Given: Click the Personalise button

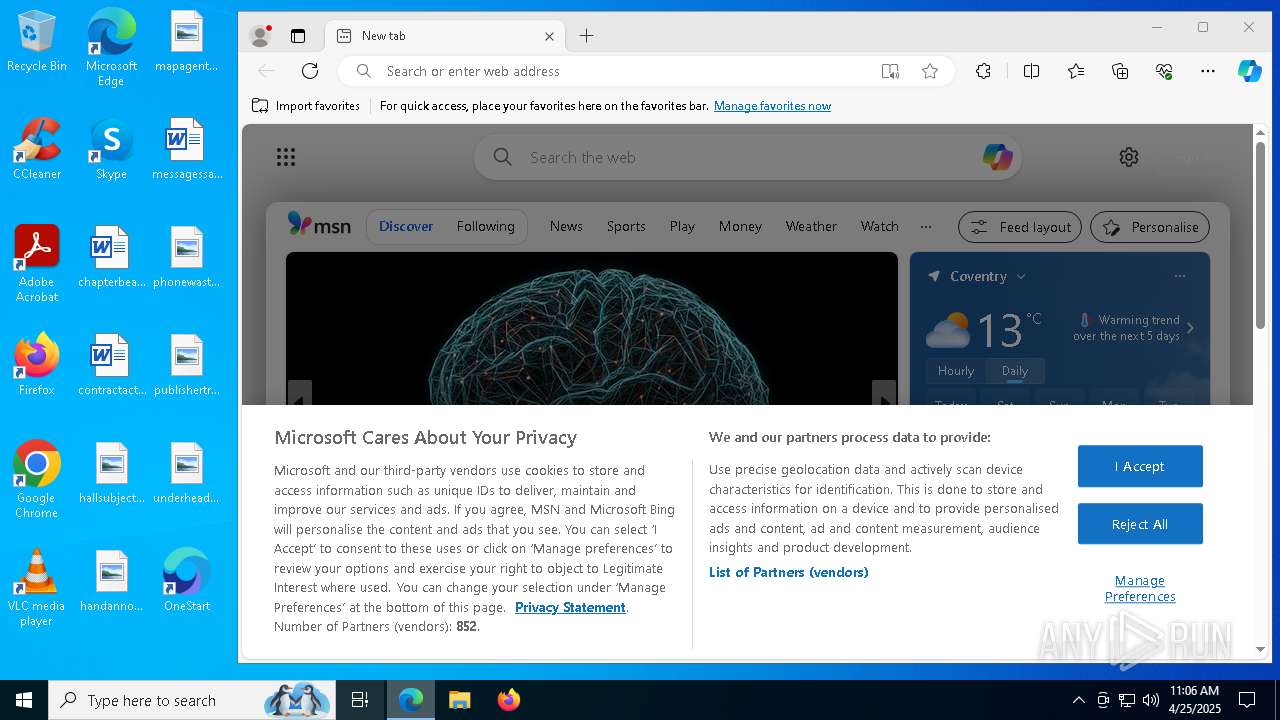Looking at the screenshot, I should pos(1150,227).
